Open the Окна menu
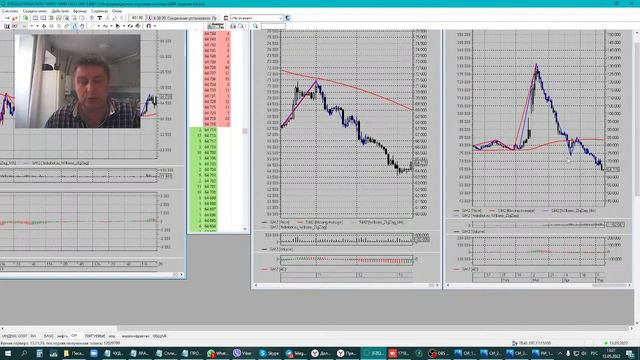This screenshot has height=360, width=640. coord(117,11)
